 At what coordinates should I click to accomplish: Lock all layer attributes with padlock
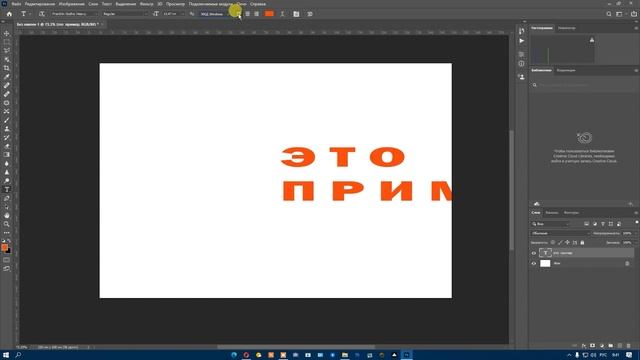(x=582, y=242)
